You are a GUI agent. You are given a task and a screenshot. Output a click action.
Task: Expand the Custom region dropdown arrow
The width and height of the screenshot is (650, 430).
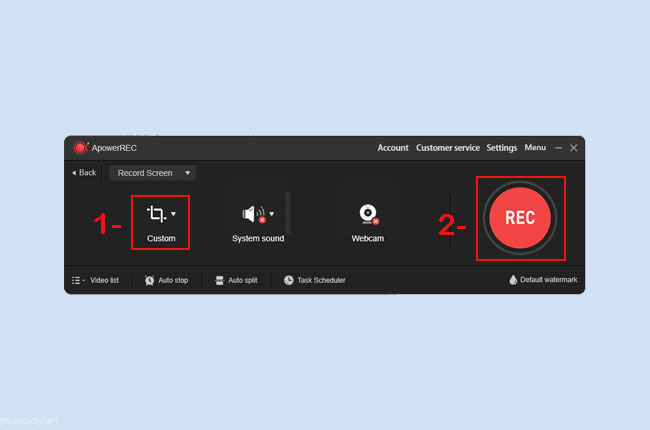coord(173,214)
